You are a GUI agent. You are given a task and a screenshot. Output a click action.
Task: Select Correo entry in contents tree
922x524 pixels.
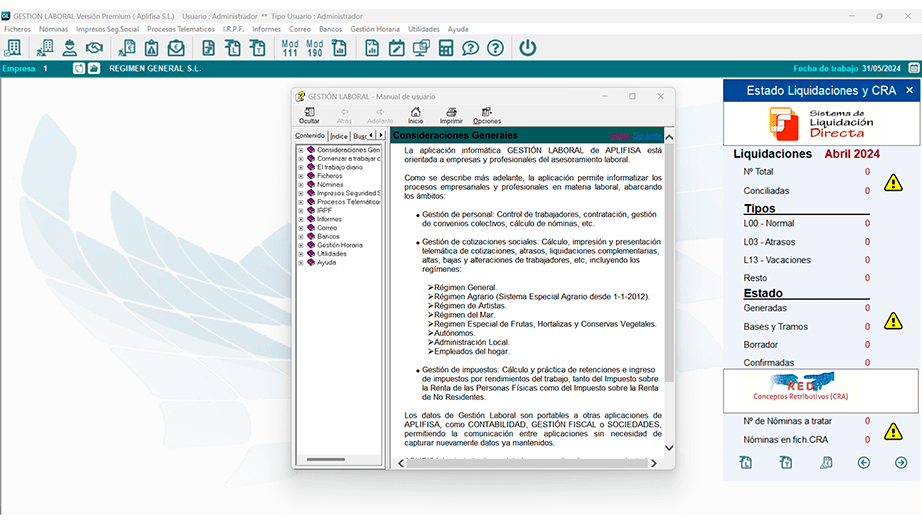pos(327,228)
